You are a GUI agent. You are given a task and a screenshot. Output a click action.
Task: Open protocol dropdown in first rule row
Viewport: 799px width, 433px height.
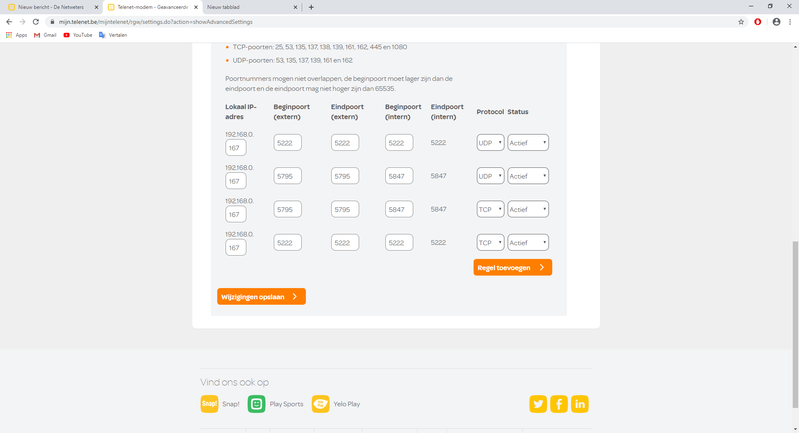490,143
